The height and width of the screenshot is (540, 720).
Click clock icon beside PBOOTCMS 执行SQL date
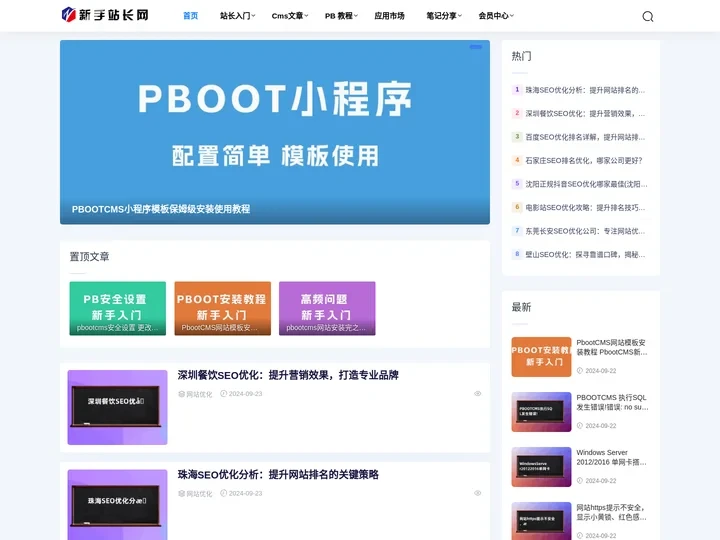coord(579,426)
